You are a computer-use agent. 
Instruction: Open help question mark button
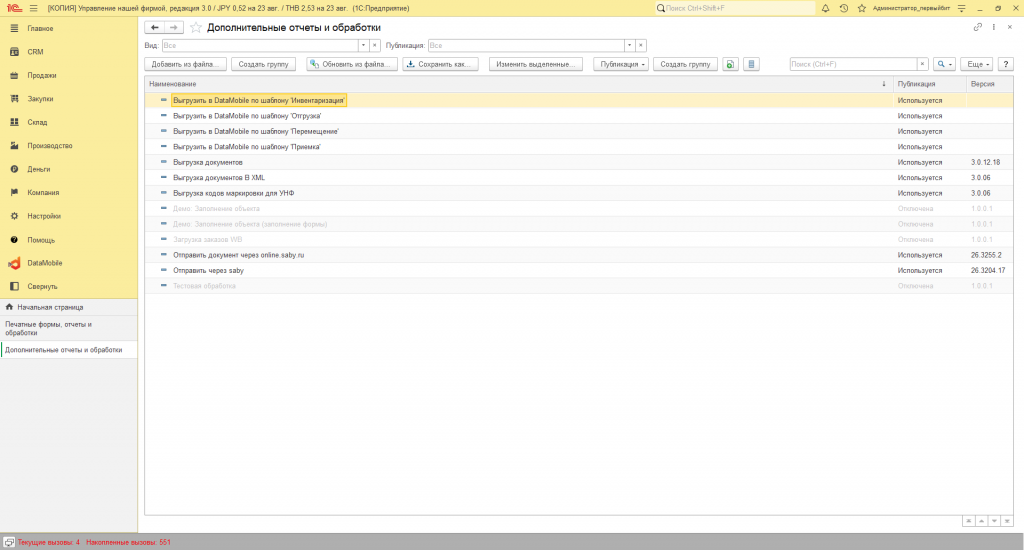pyautogui.click(x=1006, y=64)
